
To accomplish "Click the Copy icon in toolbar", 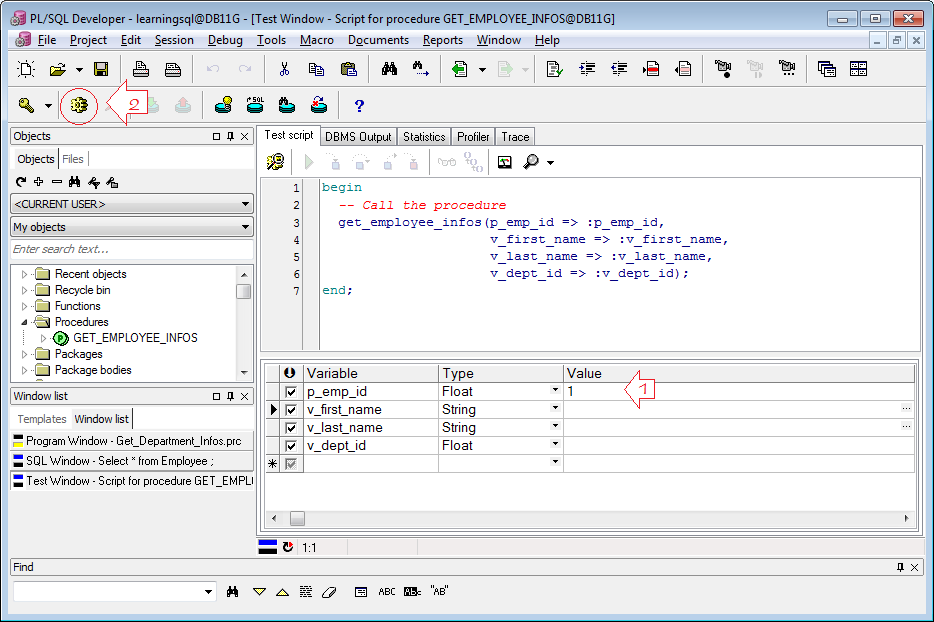I will pyautogui.click(x=316, y=69).
